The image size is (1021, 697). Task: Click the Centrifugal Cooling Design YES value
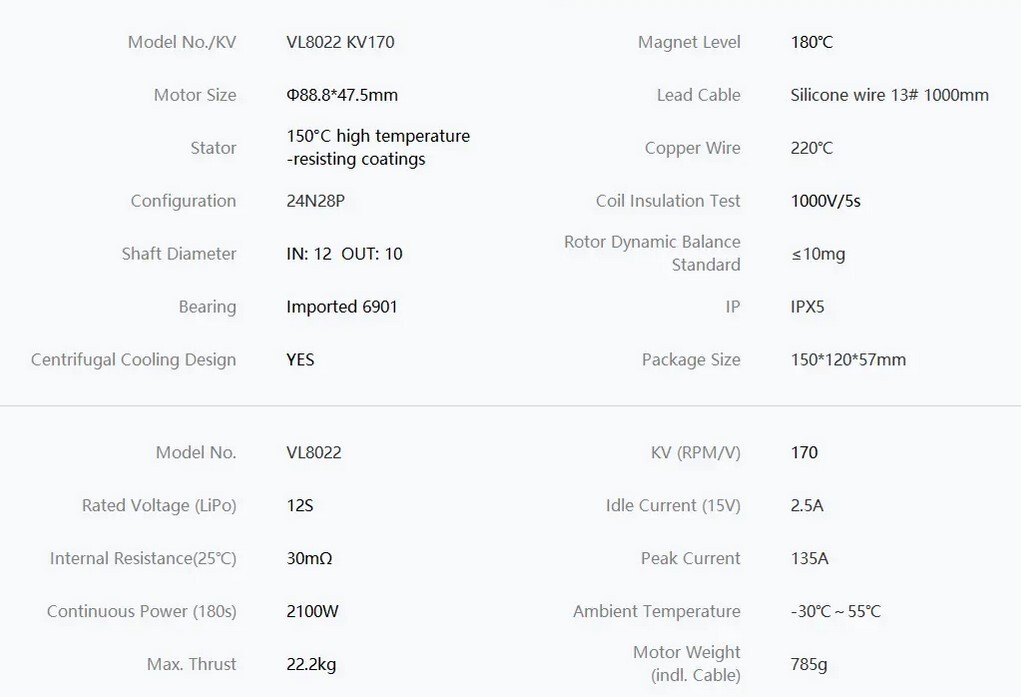300,360
